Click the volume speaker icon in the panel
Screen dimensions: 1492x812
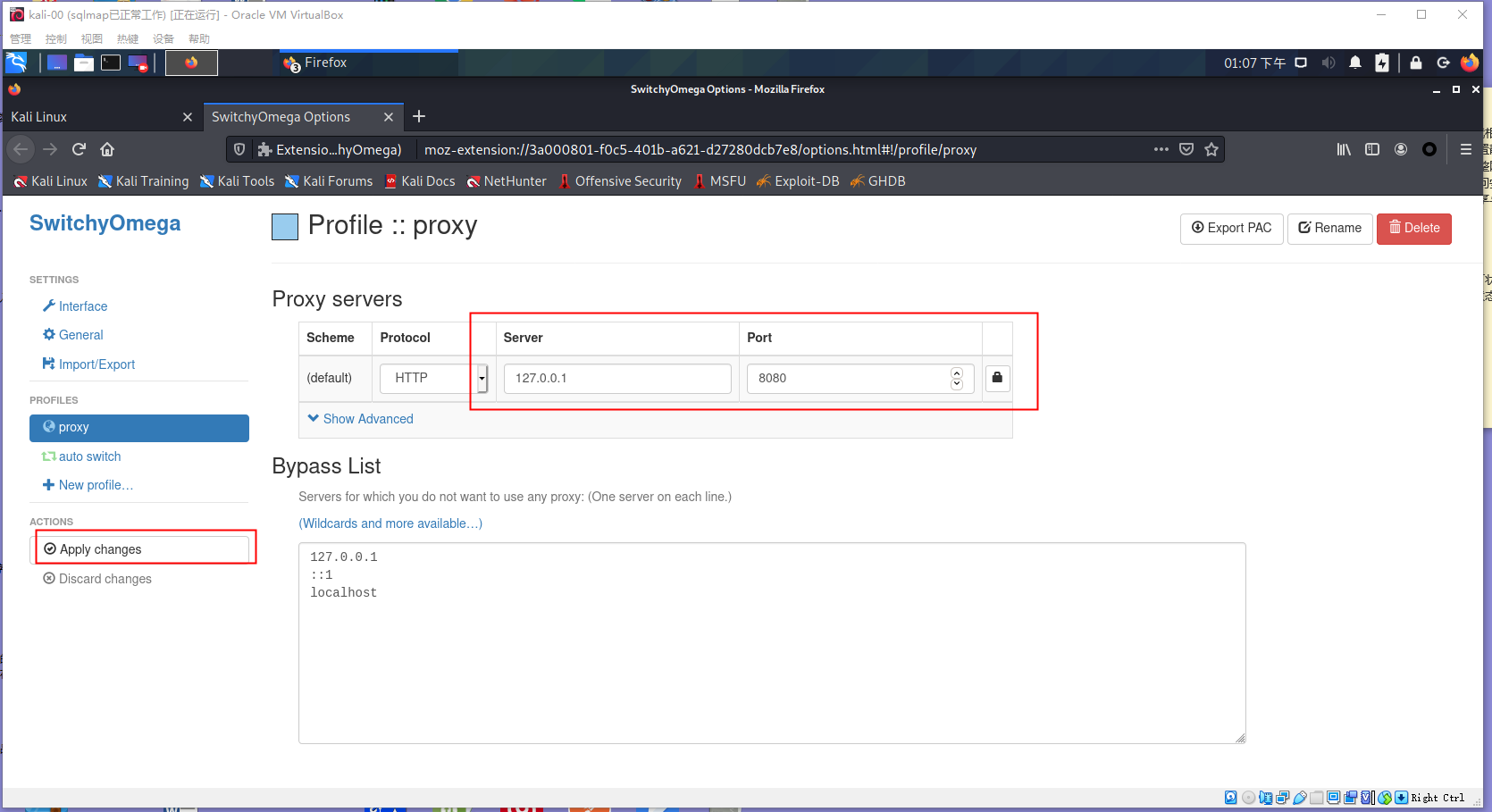point(1329,63)
